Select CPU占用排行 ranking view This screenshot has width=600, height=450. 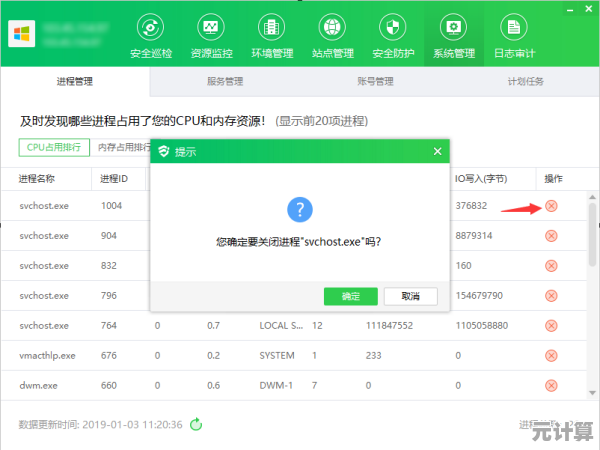click(x=54, y=147)
